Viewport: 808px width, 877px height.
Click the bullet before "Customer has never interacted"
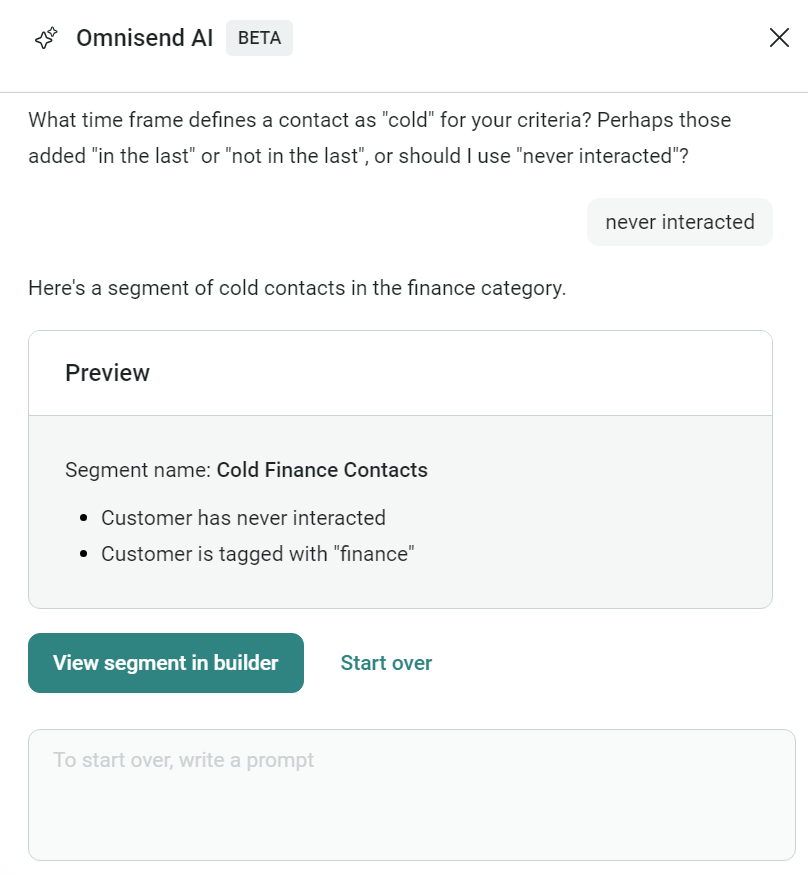tap(84, 519)
